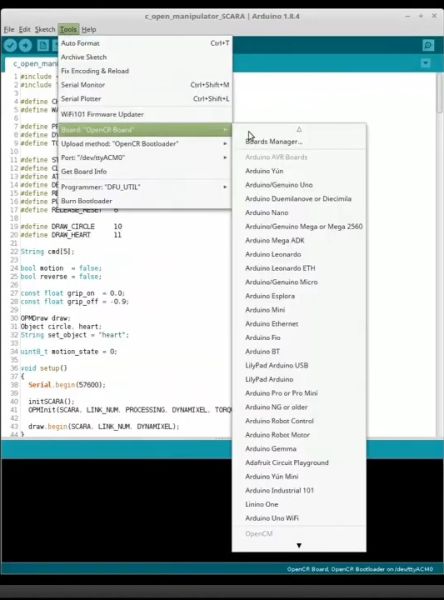This screenshot has width=444, height=600.
Task: Click DRAW_HEART define on line 20
Action: point(71,235)
